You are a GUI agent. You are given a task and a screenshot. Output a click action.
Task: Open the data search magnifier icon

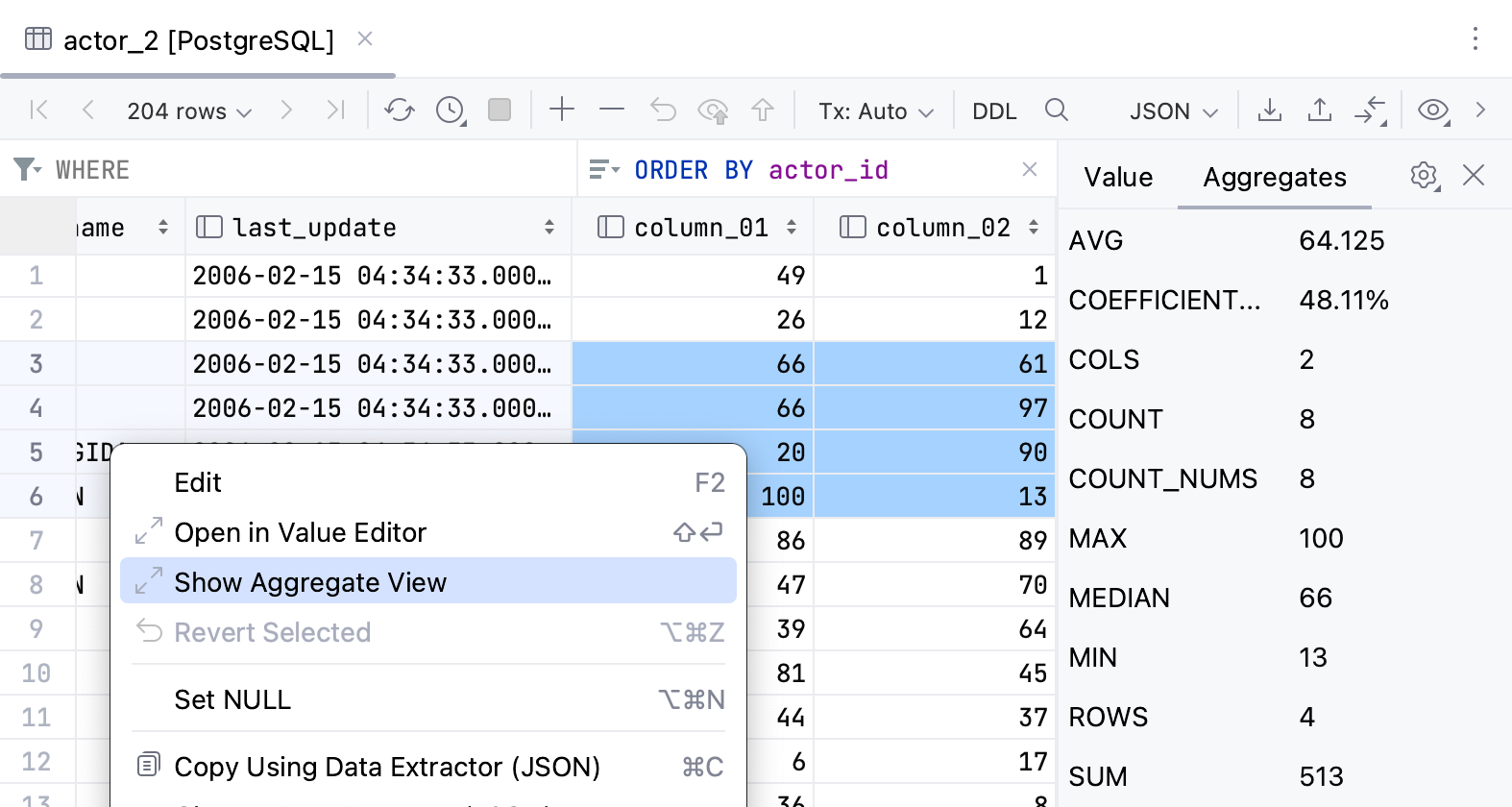(x=1057, y=110)
